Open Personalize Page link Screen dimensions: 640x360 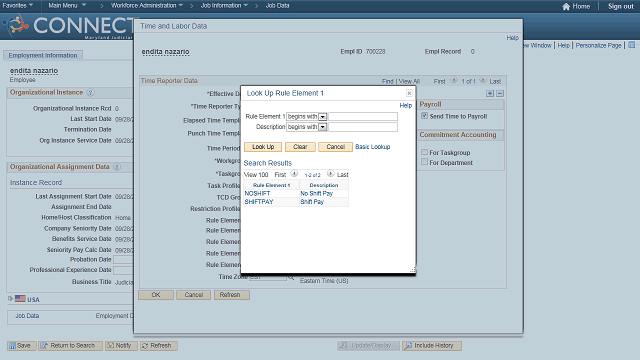tap(598, 45)
